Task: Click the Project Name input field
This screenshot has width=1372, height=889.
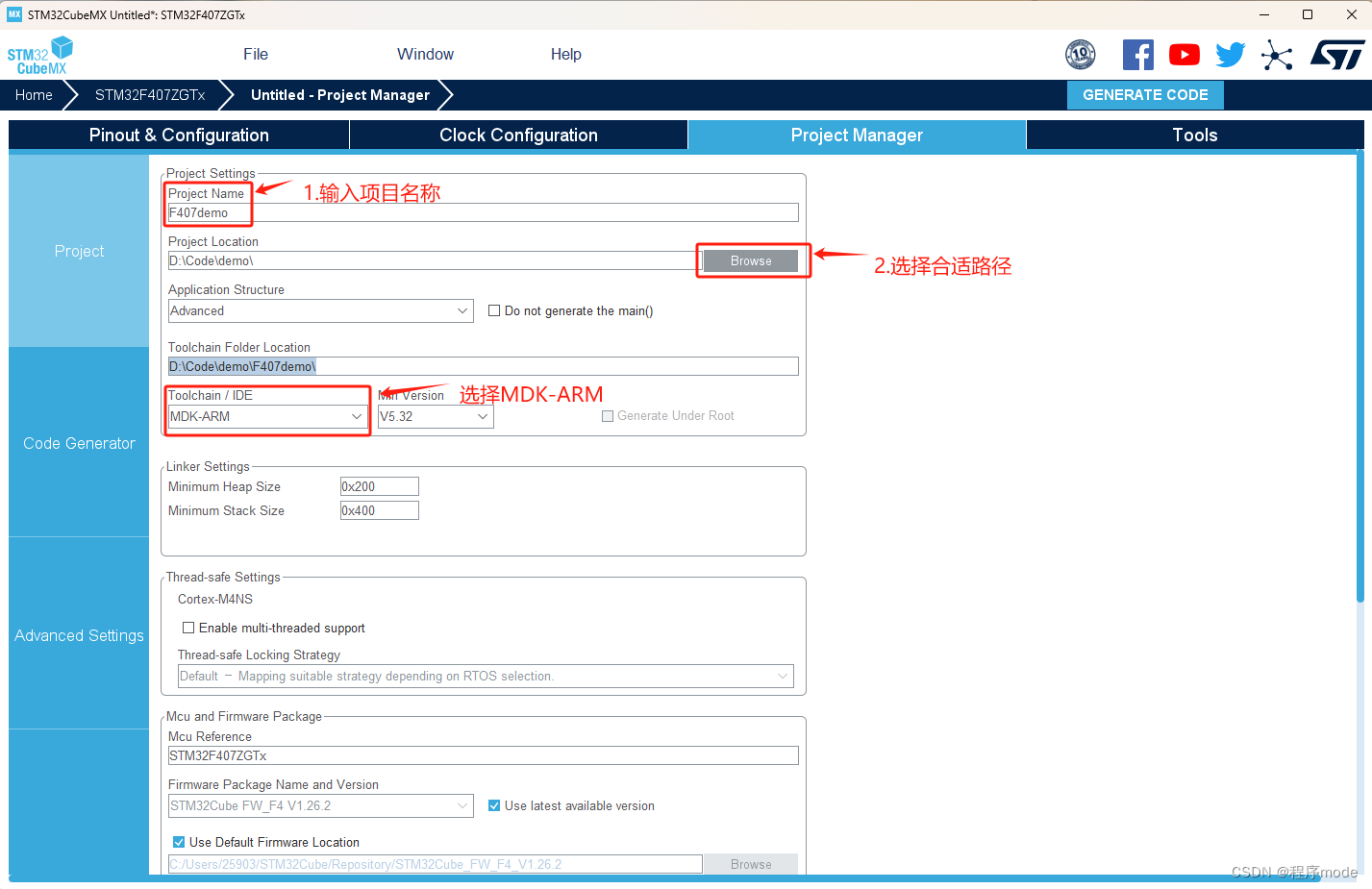Action: pyautogui.click(x=484, y=212)
